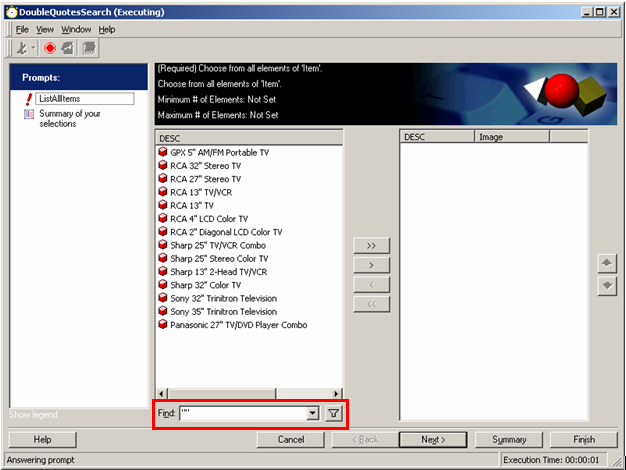Image resolution: width=626 pixels, height=470 pixels.
Task: Minimize the DoubleQuotesSearch window
Action: (587, 12)
